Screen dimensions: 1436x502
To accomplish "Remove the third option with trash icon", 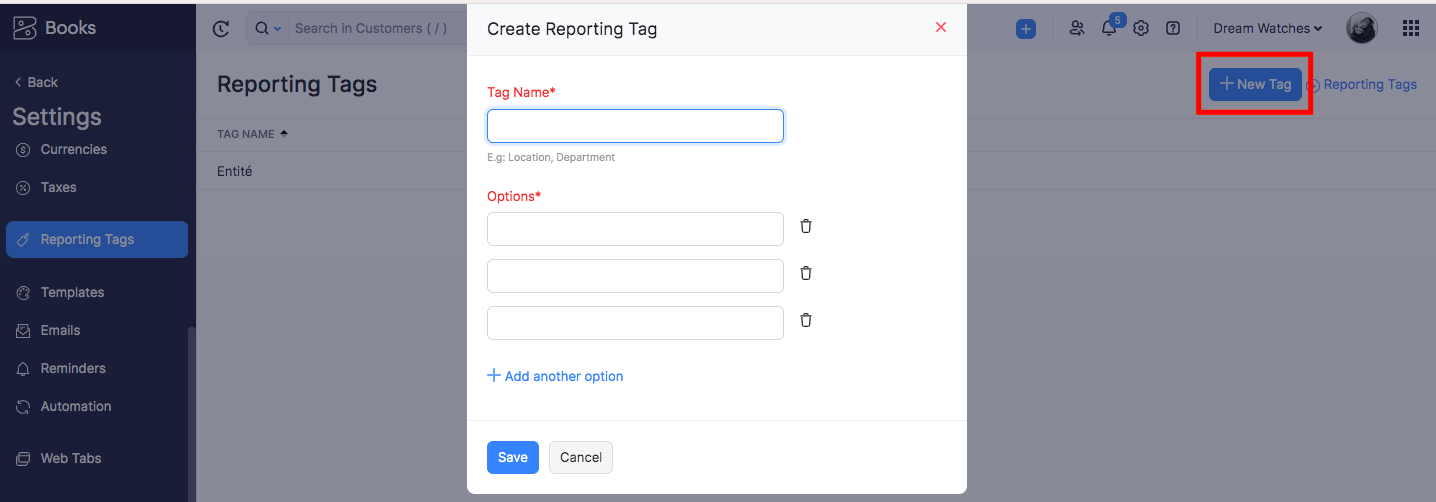I will coord(806,320).
